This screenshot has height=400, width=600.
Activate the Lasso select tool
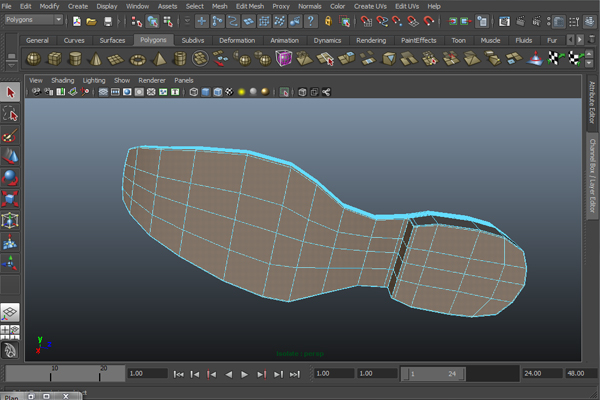click(10, 114)
